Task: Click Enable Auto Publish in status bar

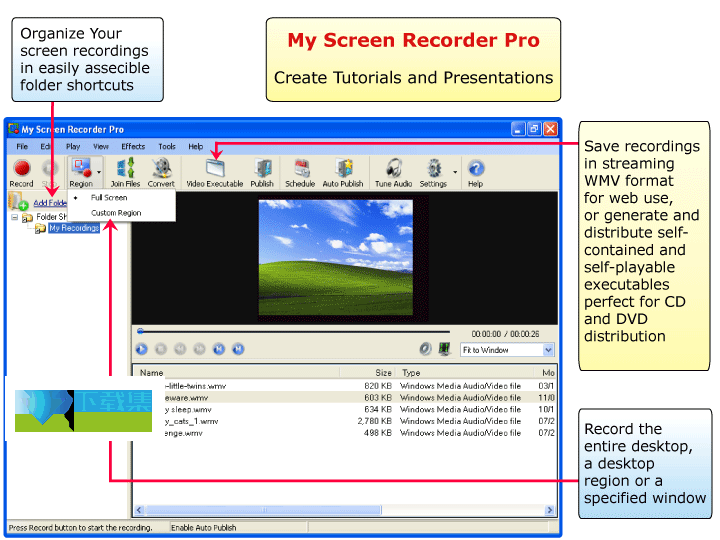Action: [203, 528]
